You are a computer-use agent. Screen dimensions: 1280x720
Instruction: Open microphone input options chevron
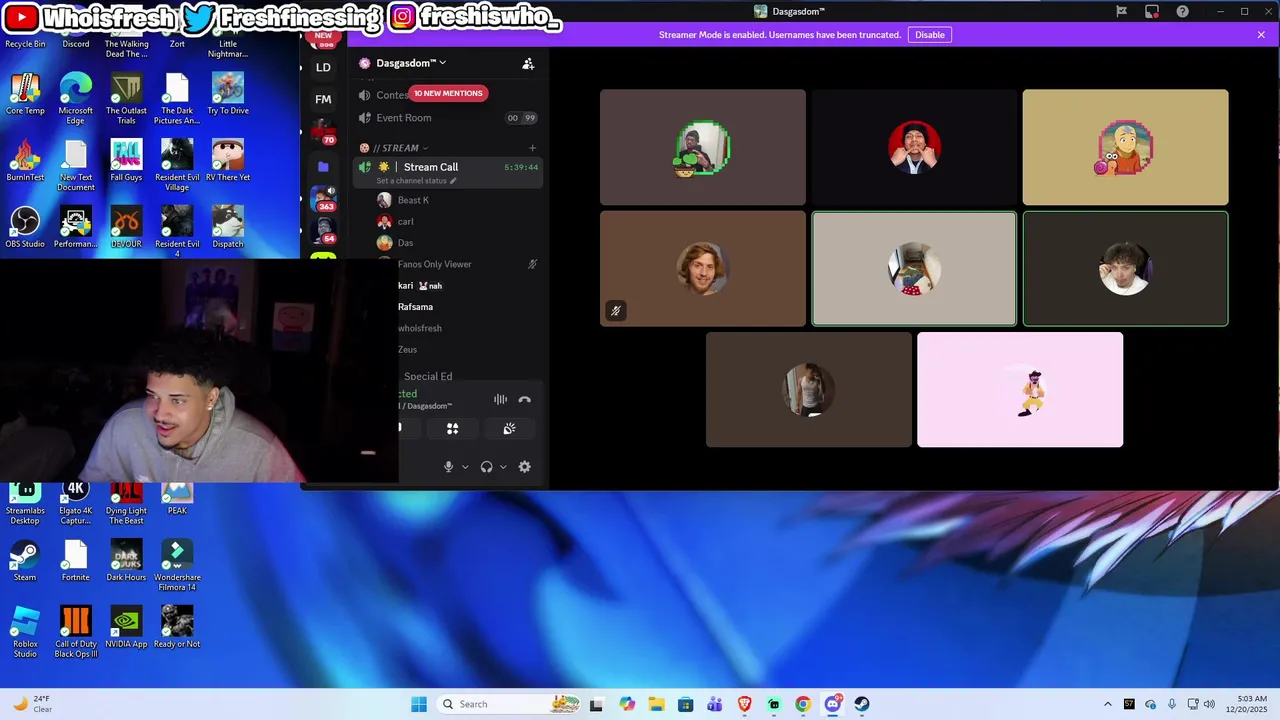[x=465, y=467]
